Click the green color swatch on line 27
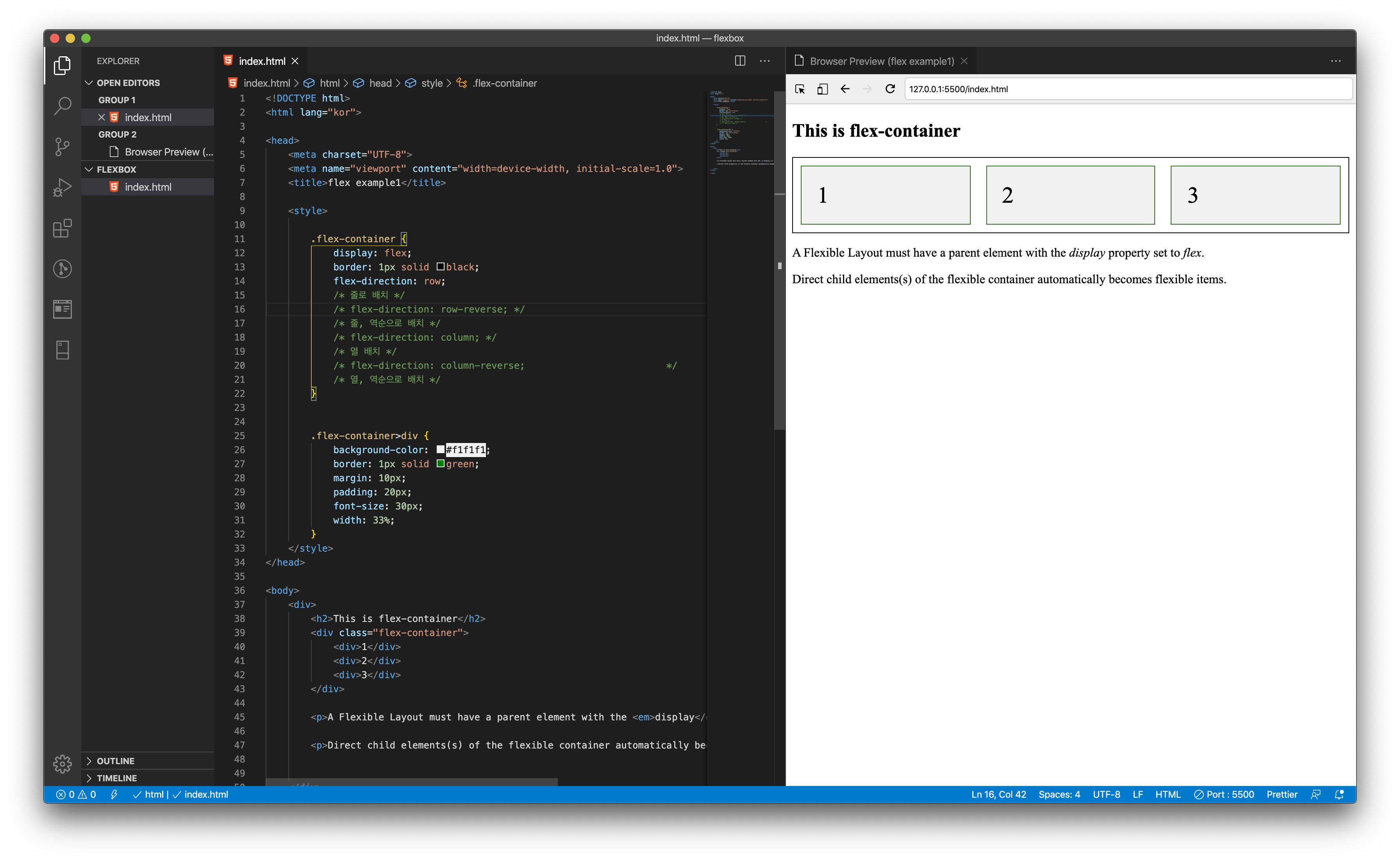The image size is (1400, 861). (x=440, y=464)
